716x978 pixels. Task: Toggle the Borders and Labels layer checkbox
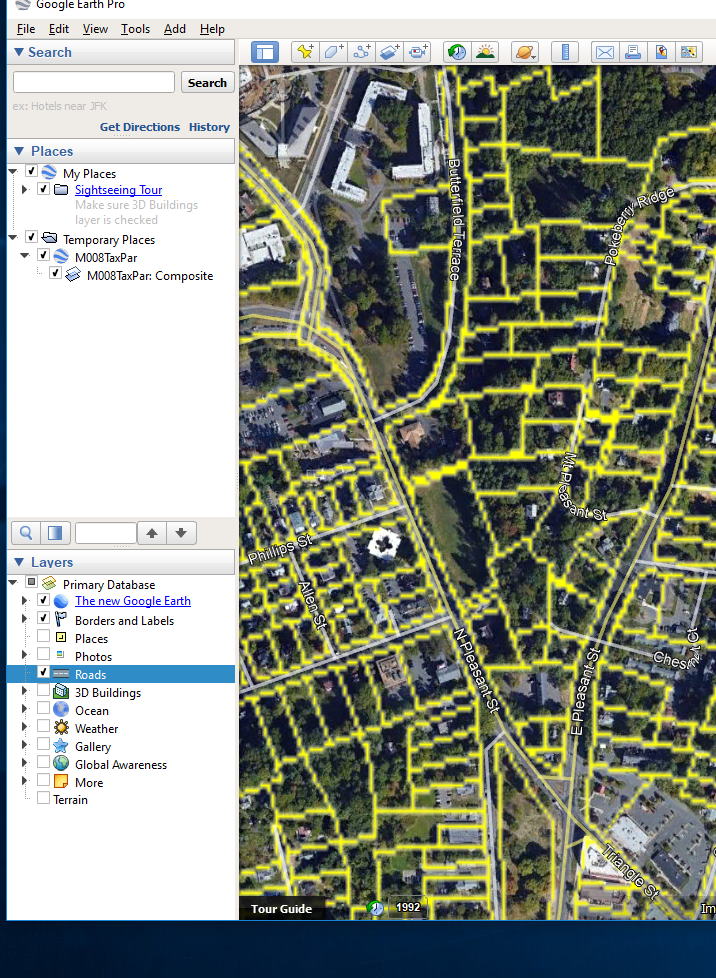tap(44, 618)
